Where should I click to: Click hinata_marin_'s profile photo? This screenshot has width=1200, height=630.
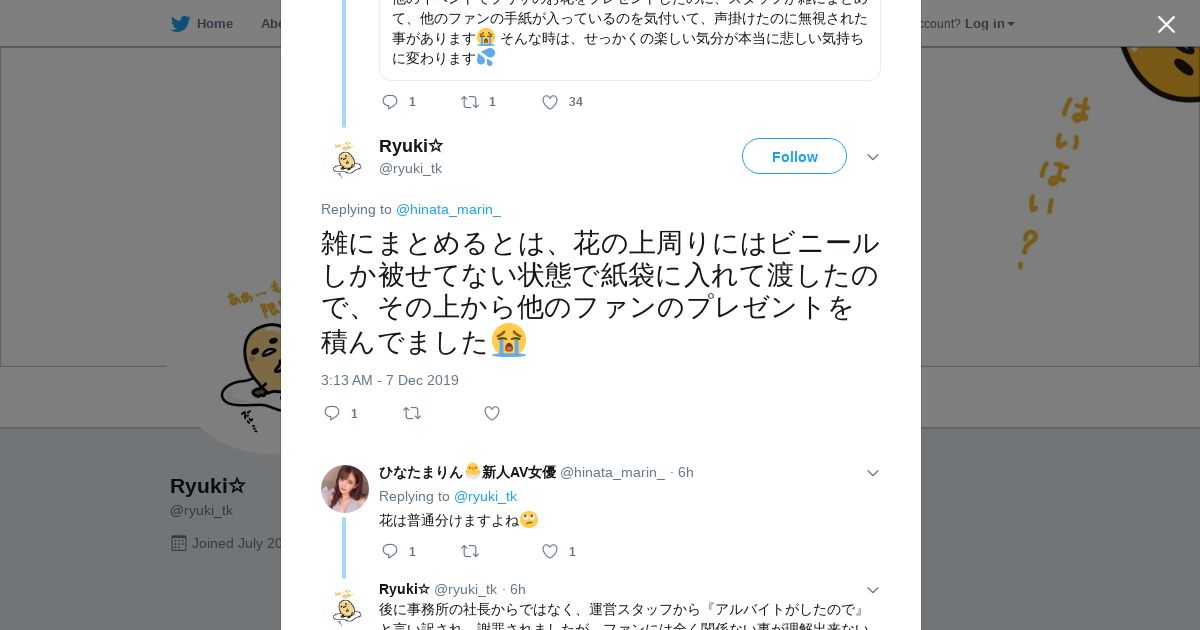click(345, 489)
